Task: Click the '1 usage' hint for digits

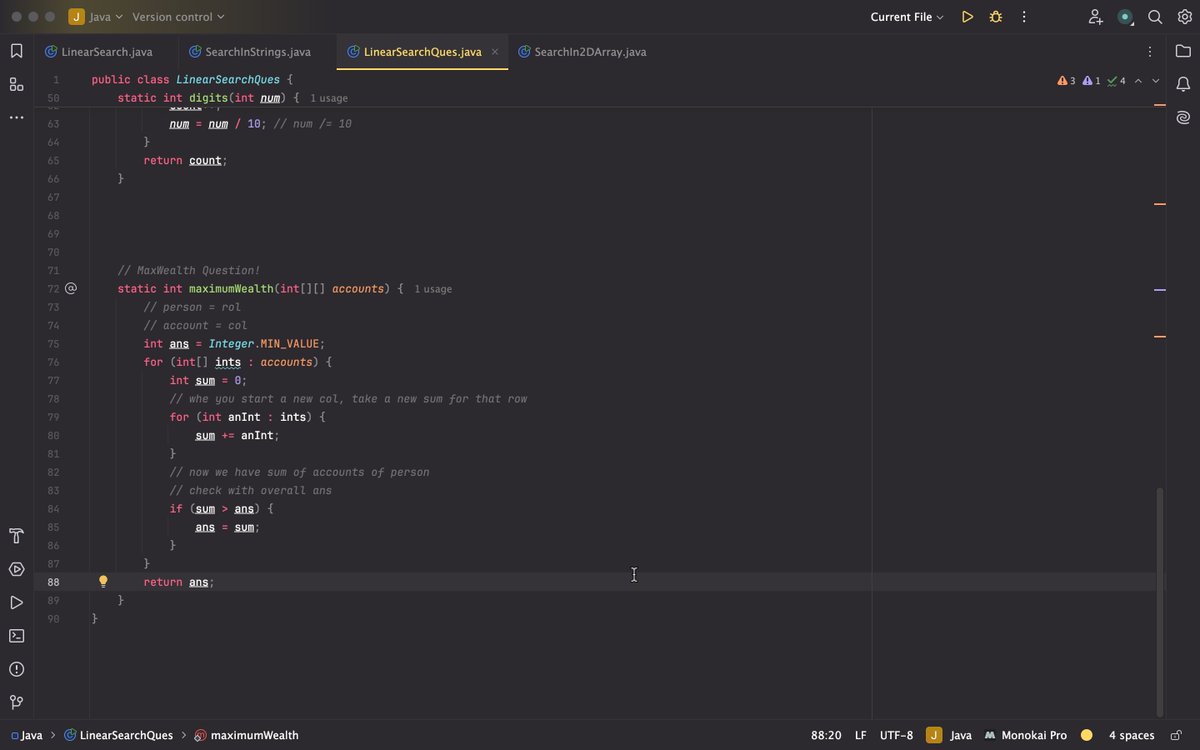Action: (329, 99)
